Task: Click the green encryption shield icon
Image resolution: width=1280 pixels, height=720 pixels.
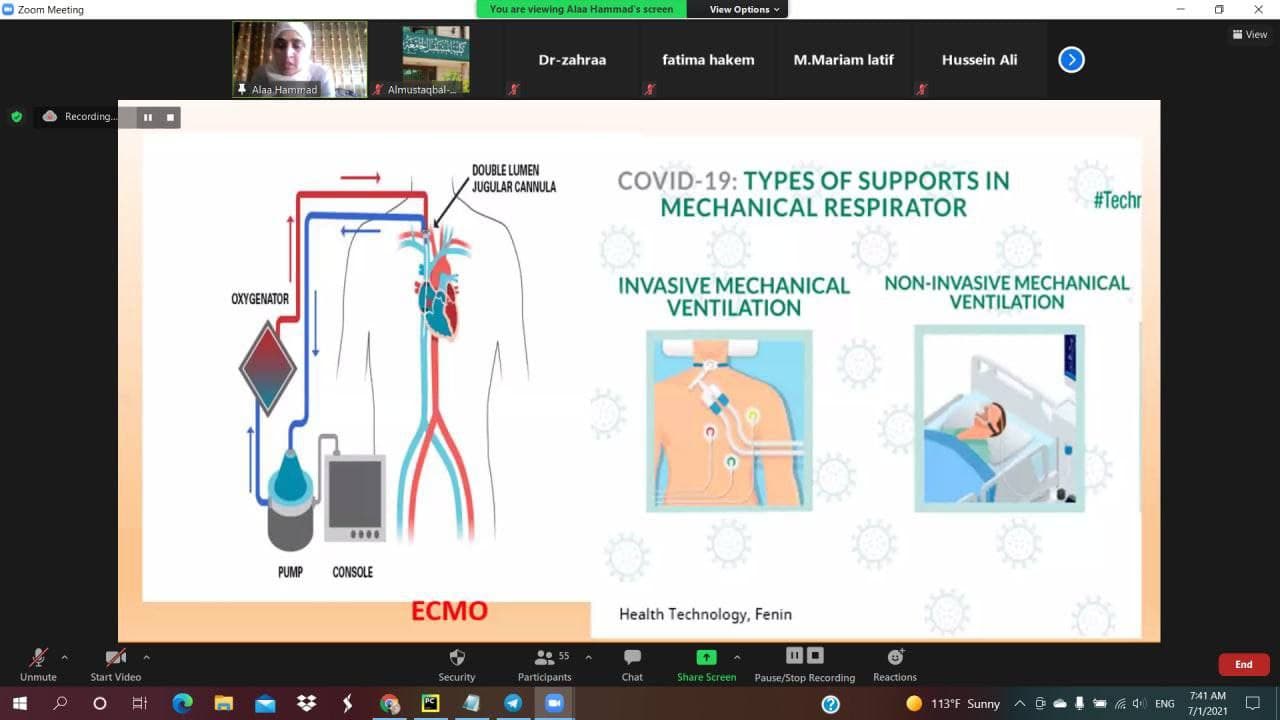Action: (x=17, y=117)
